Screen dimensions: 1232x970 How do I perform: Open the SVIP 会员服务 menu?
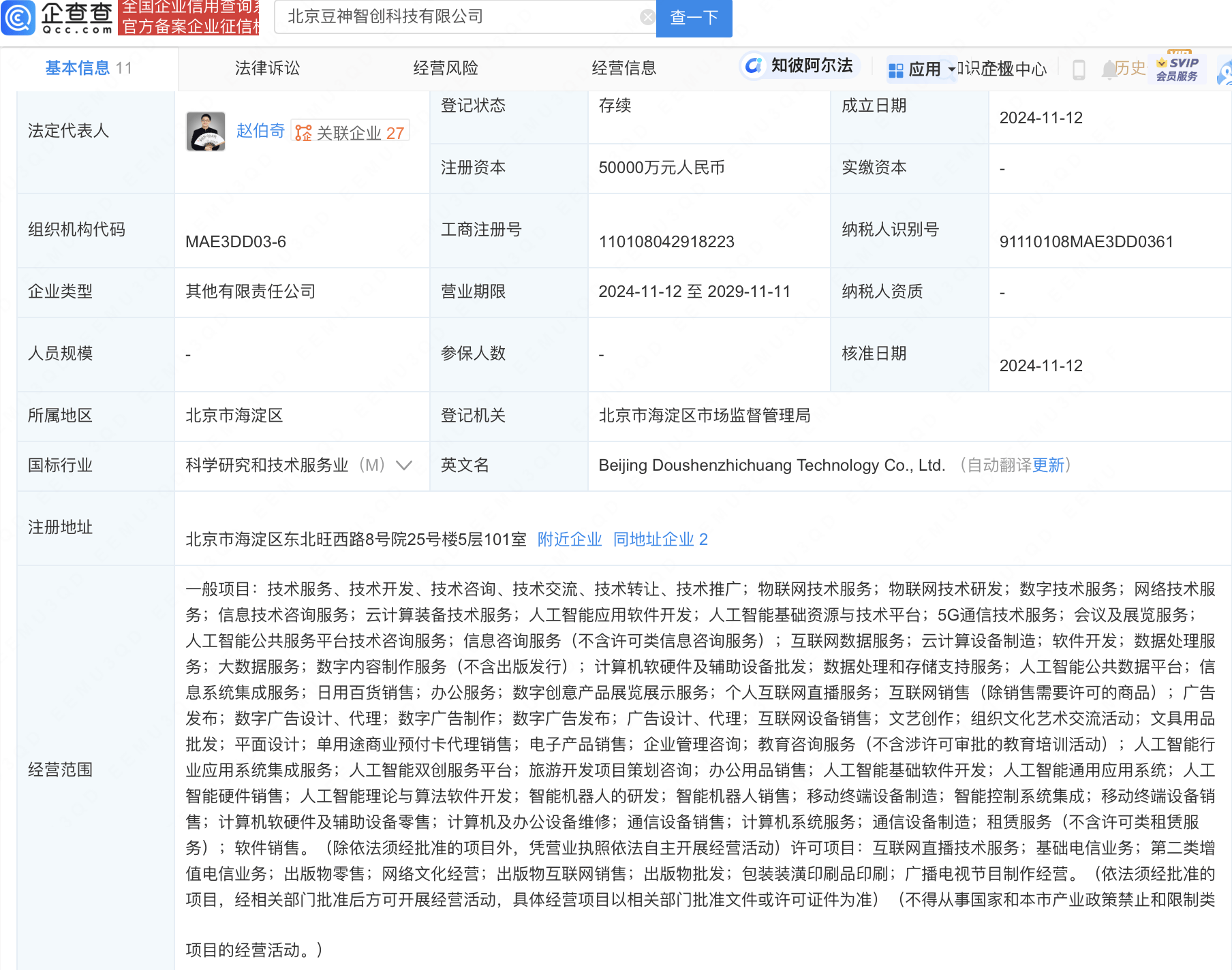tap(1177, 69)
